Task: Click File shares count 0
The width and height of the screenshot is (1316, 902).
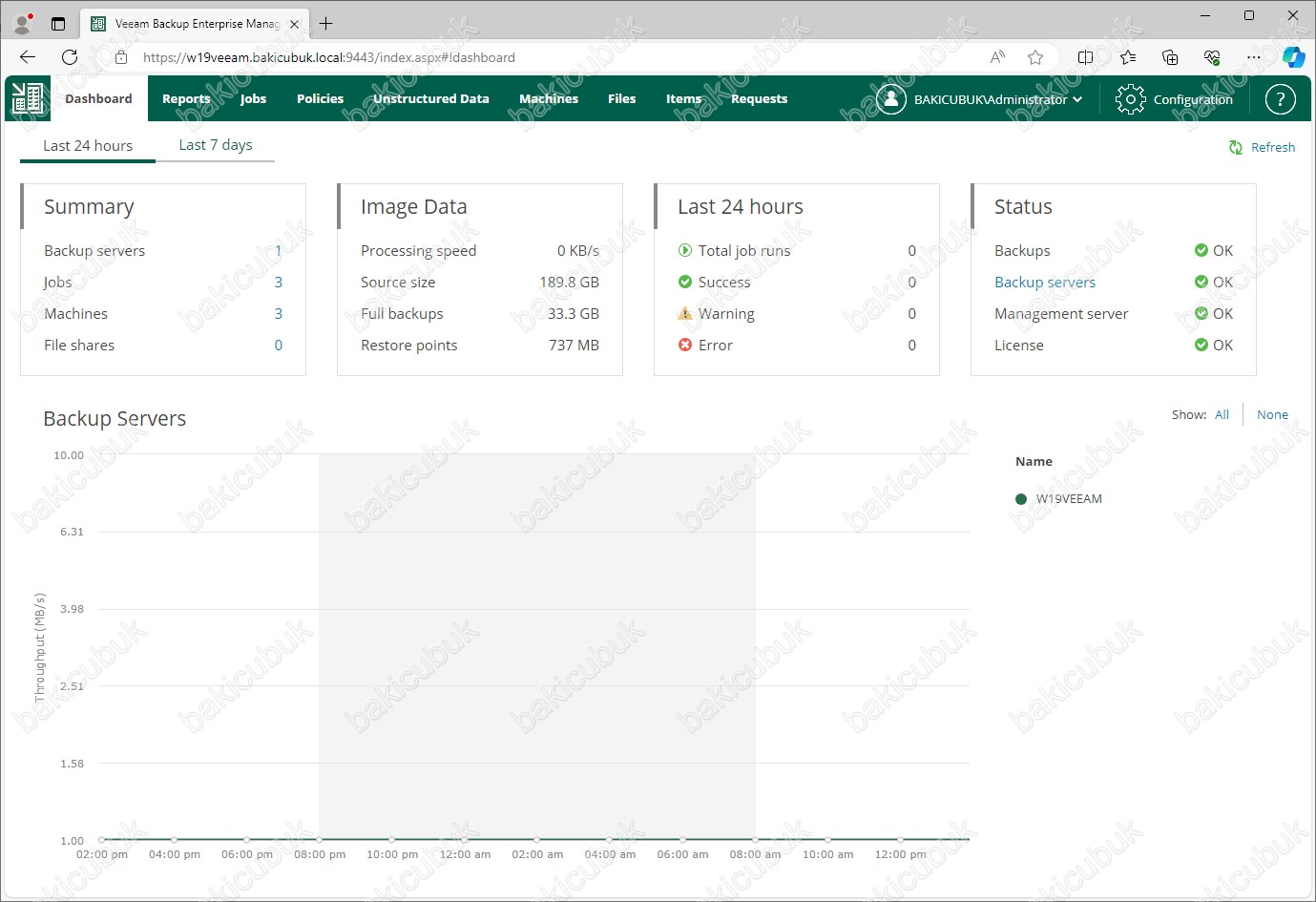Action: 279,345
